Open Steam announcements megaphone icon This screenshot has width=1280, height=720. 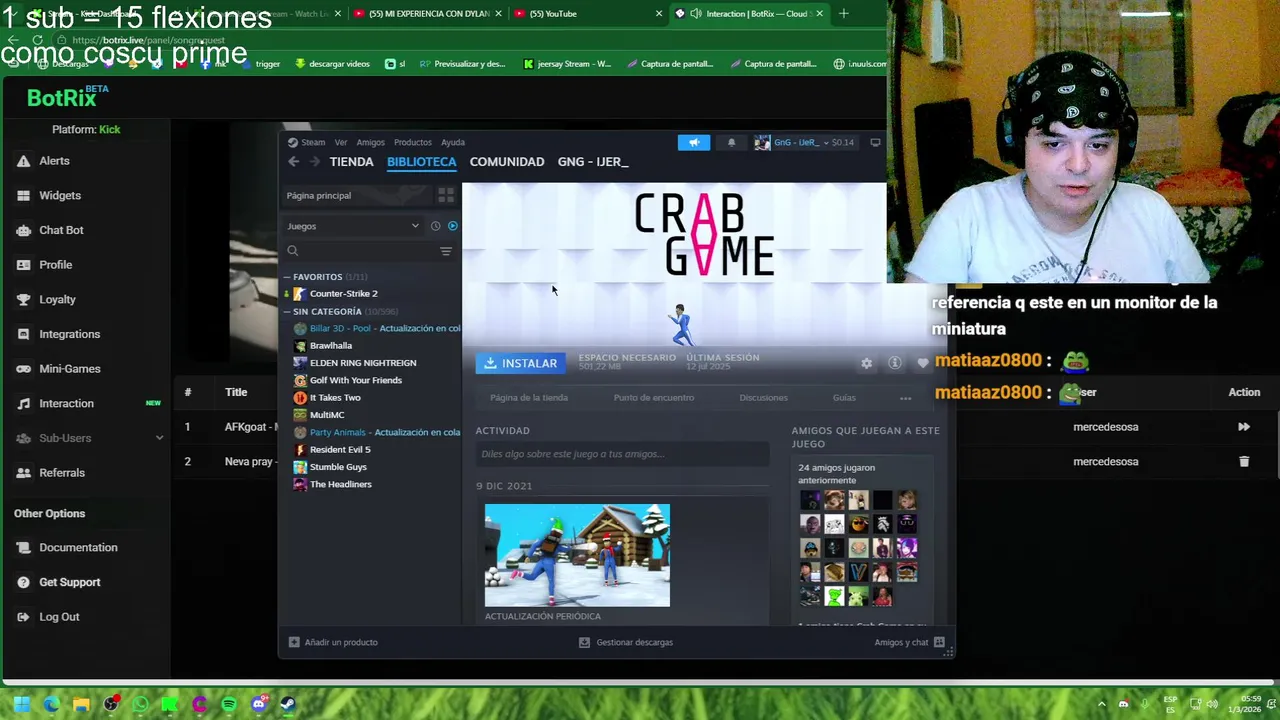[x=694, y=142]
